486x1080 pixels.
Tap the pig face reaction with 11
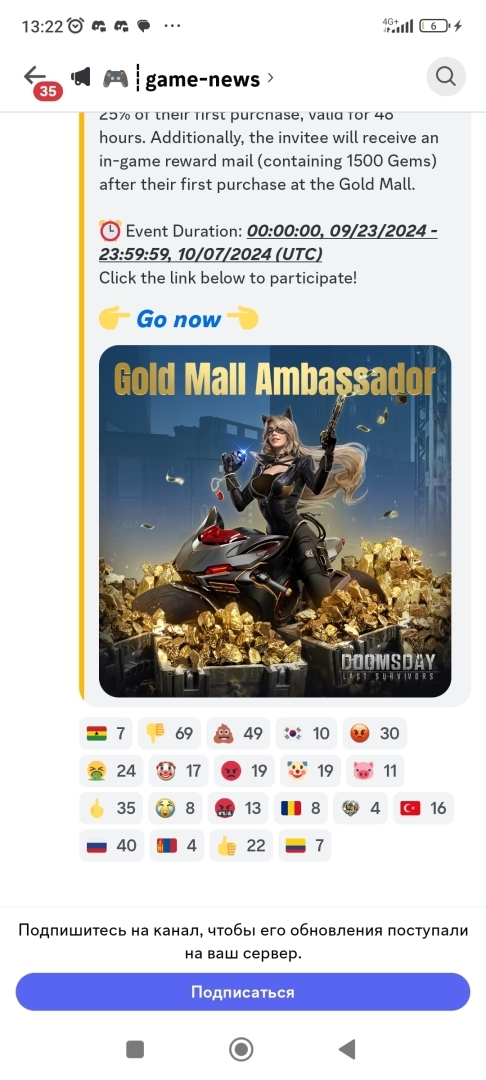pyautogui.click(x=374, y=771)
